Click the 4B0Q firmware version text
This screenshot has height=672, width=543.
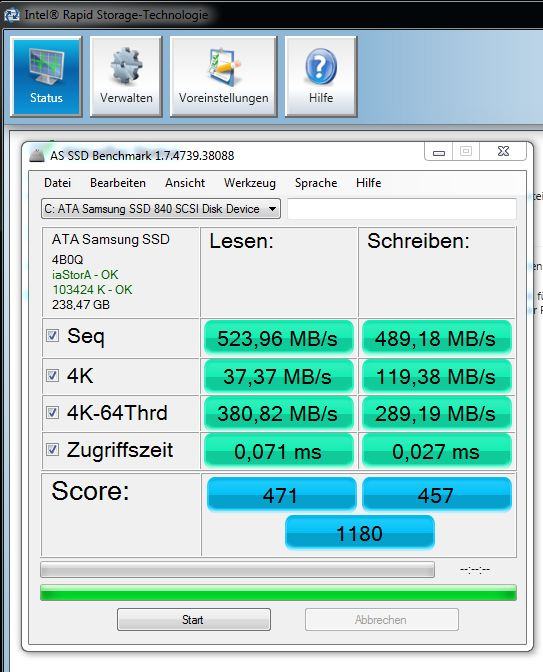(x=67, y=259)
